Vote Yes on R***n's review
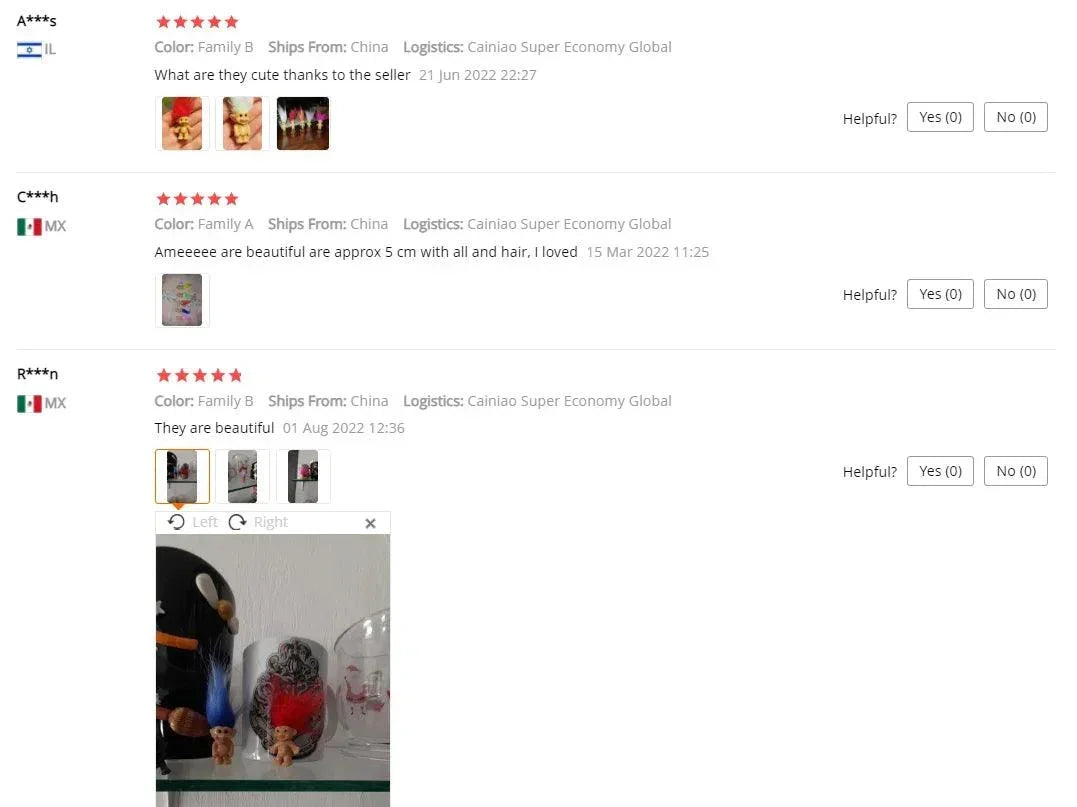 click(940, 471)
